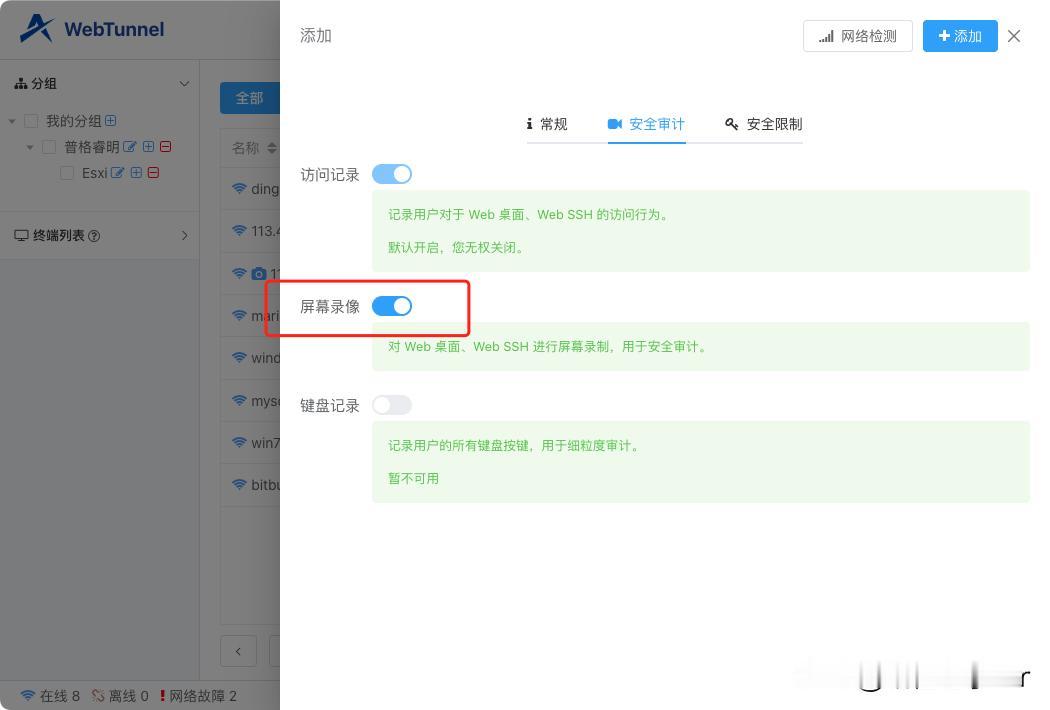Check the 我的分组 checkbox
1050x710 pixels.
coord(31,121)
